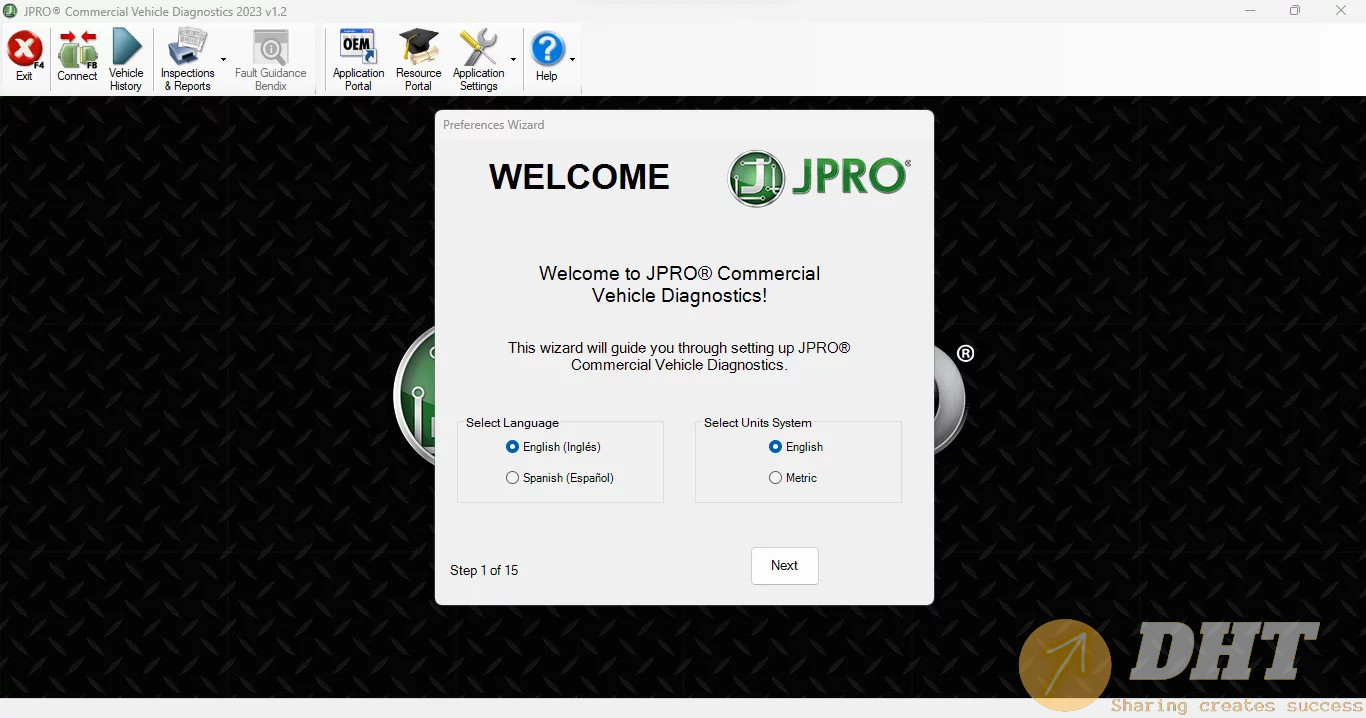Expand the Inspections & Reports dropdown arrow

[223, 60]
